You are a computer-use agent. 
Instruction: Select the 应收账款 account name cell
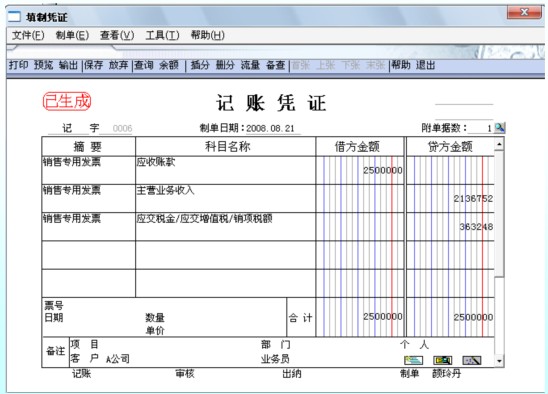coord(225,170)
